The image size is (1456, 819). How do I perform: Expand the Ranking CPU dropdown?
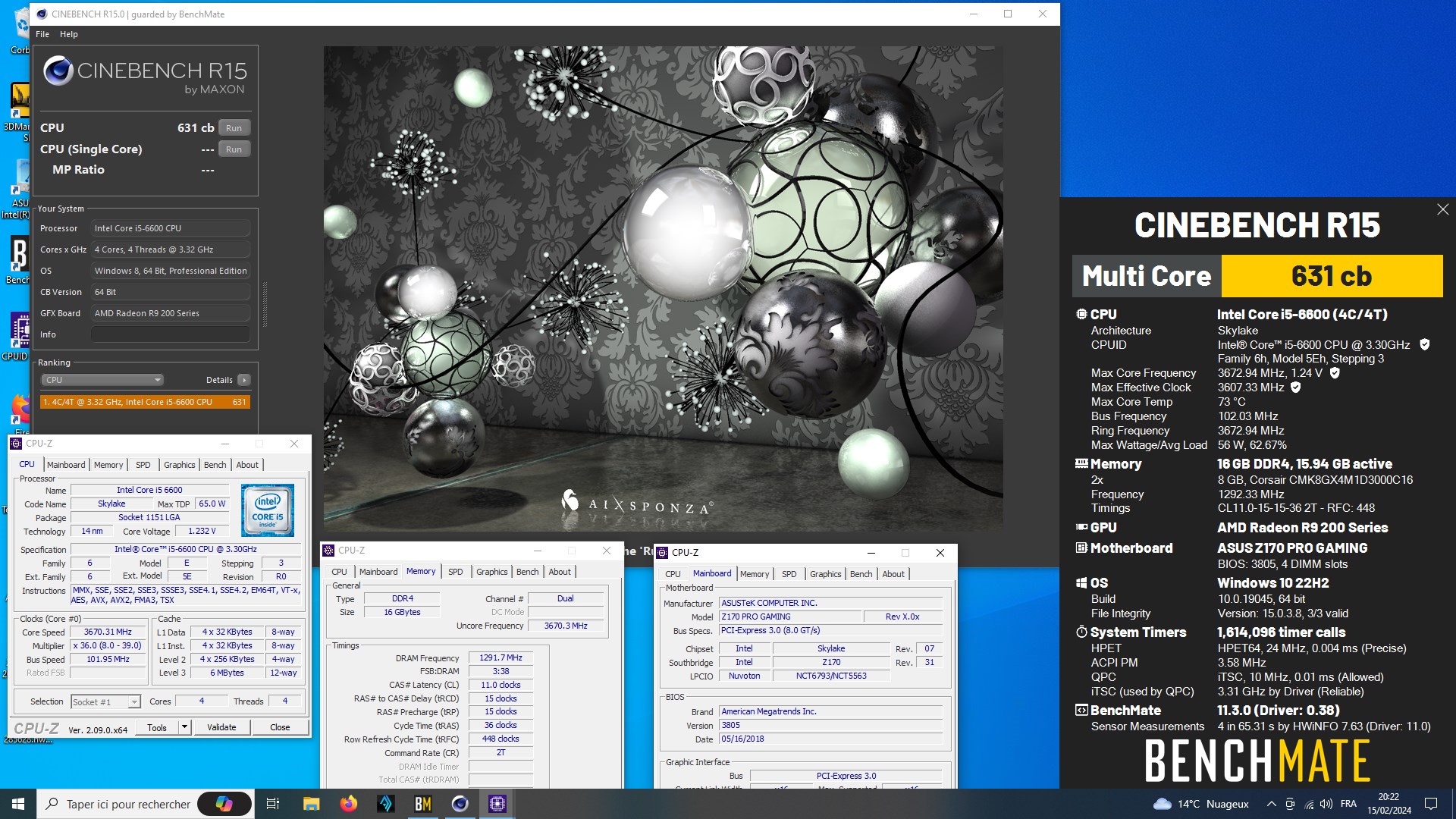pos(102,380)
